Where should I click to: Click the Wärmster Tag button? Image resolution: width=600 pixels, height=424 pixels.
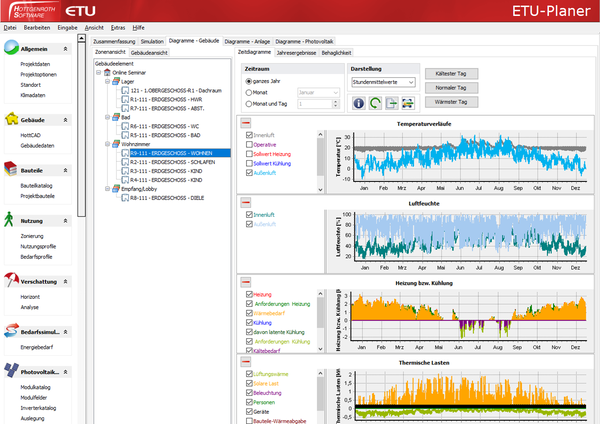(451, 102)
